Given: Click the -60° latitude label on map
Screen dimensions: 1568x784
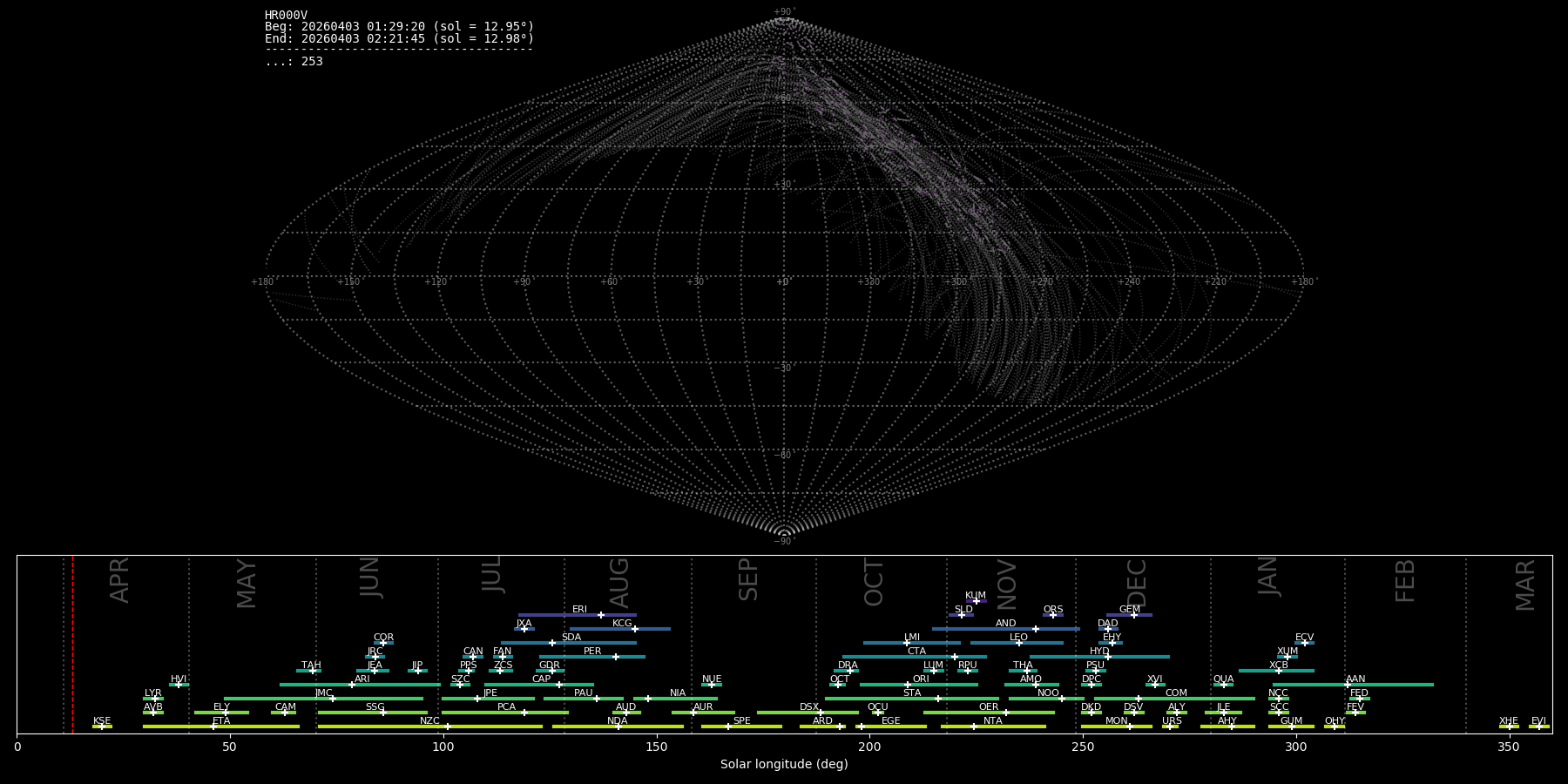Looking at the screenshot, I should point(784,455).
